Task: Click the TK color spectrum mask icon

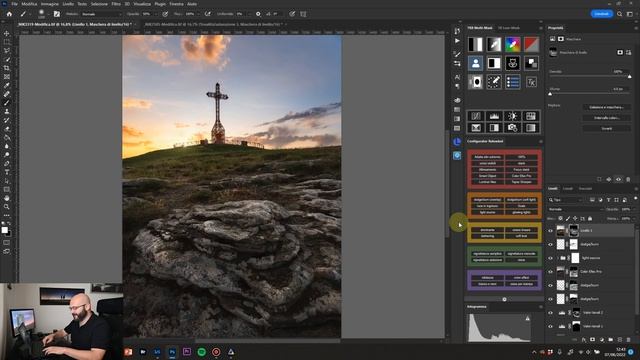Action: [513, 44]
